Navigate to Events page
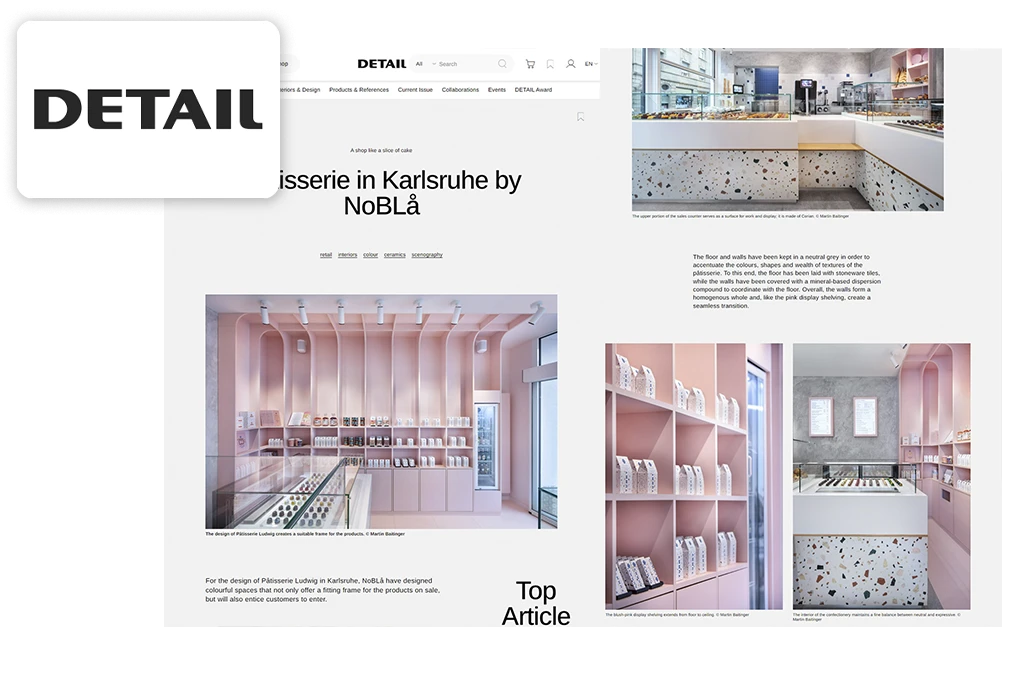1024x674 pixels. pos(497,90)
